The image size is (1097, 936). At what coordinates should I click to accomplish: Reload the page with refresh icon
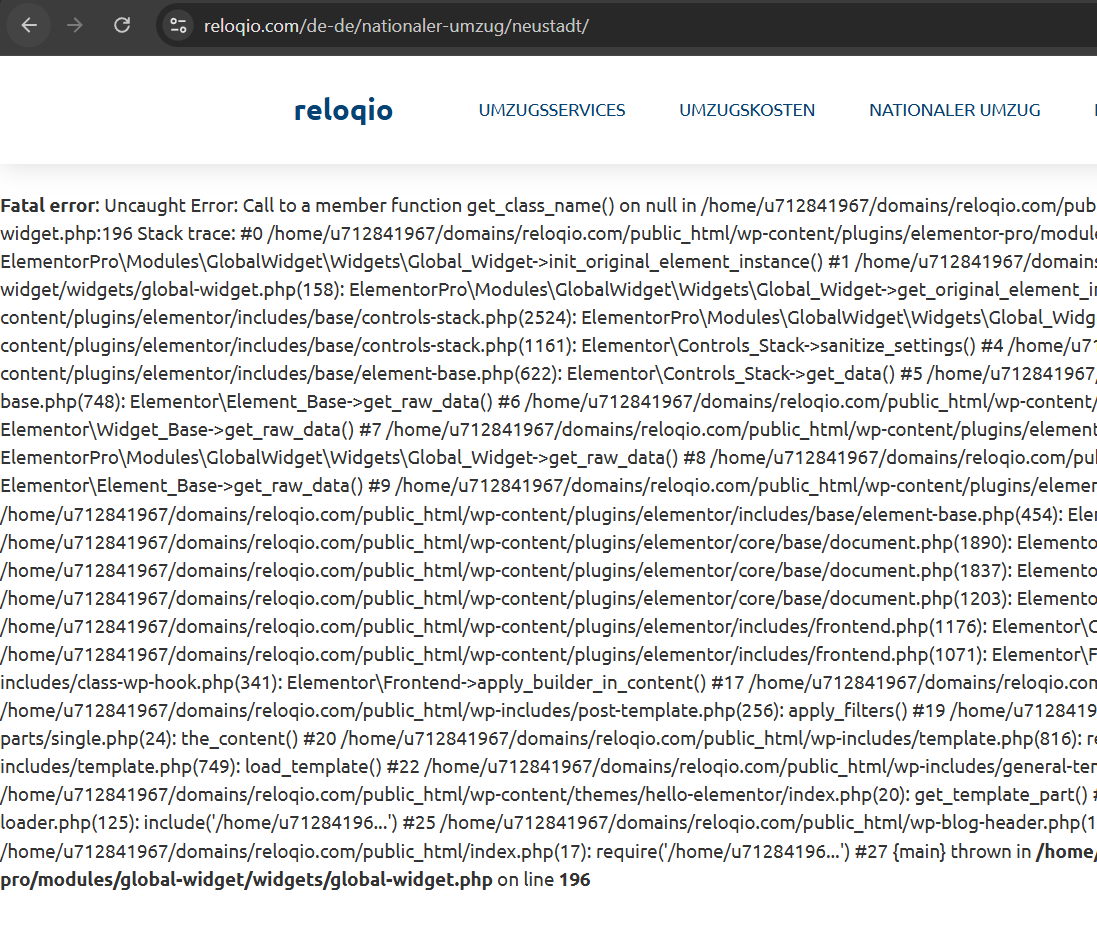pyautogui.click(x=122, y=26)
